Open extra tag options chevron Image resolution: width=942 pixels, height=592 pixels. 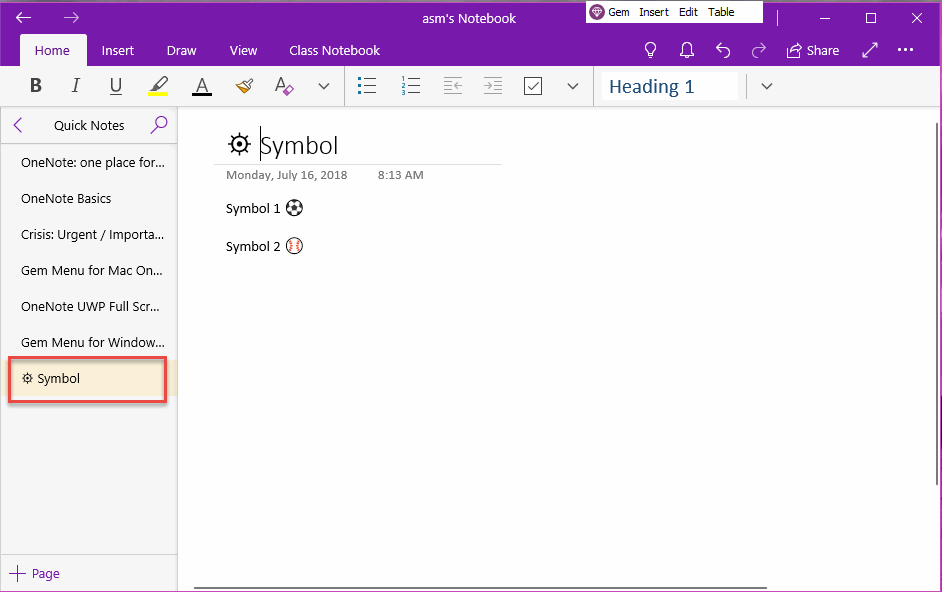pos(572,86)
